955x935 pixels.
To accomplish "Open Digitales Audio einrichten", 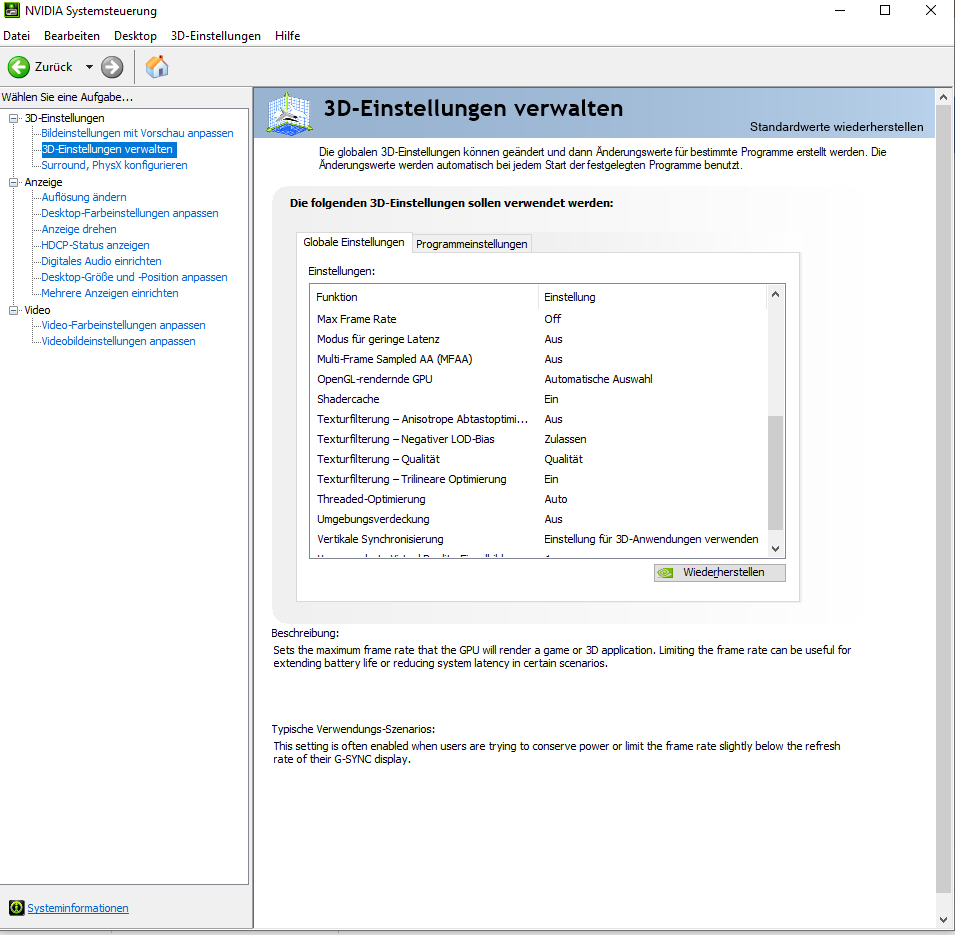I will (101, 261).
